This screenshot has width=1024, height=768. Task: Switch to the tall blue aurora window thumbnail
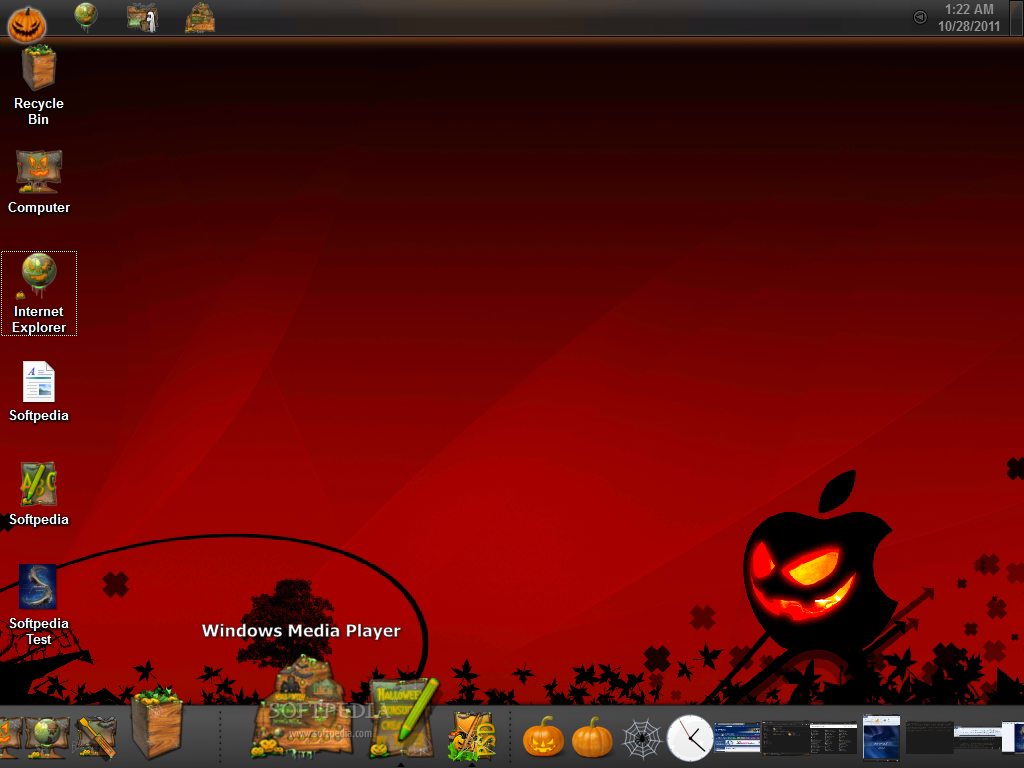tap(881, 738)
